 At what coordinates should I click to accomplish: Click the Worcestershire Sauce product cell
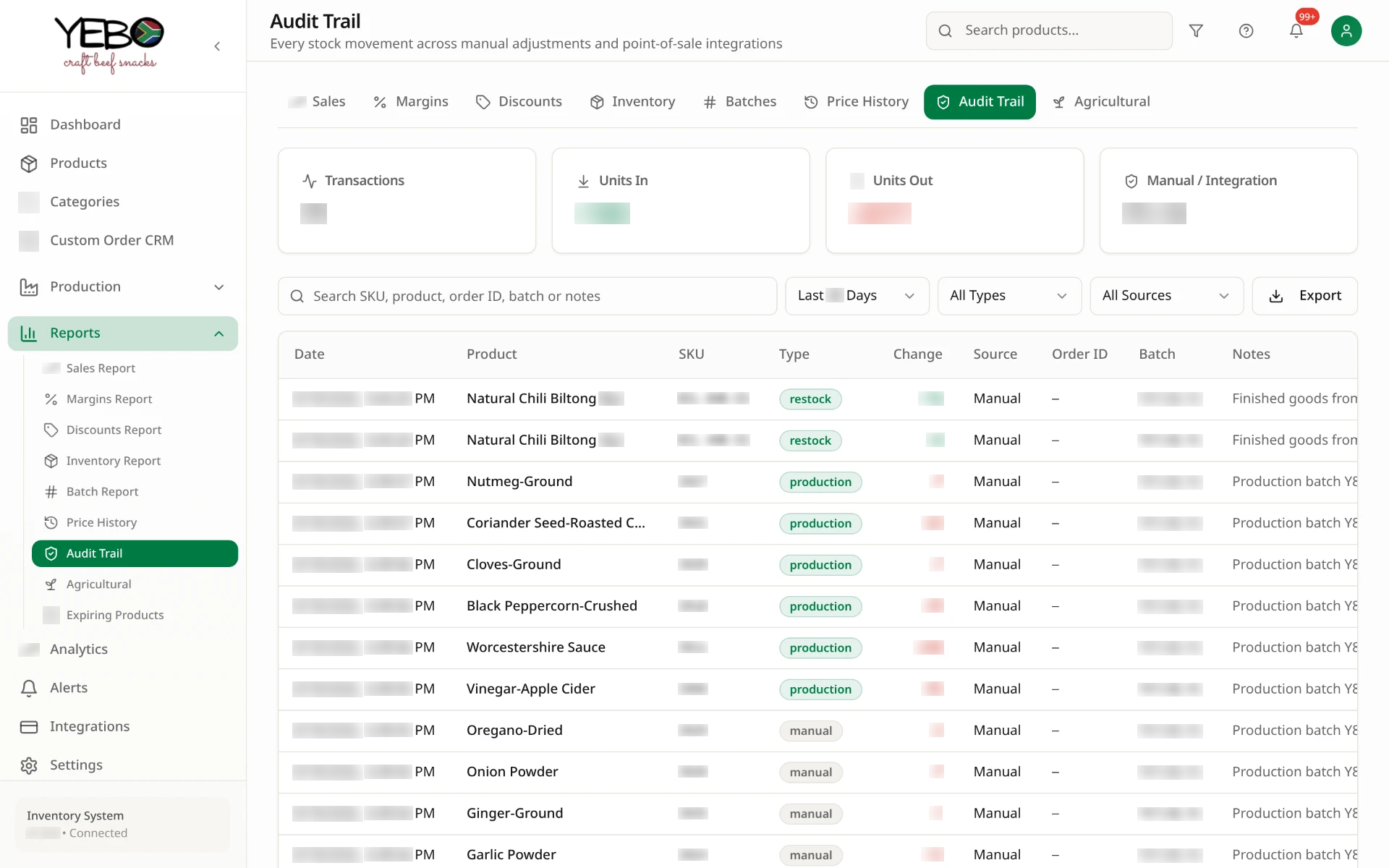click(x=535, y=647)
